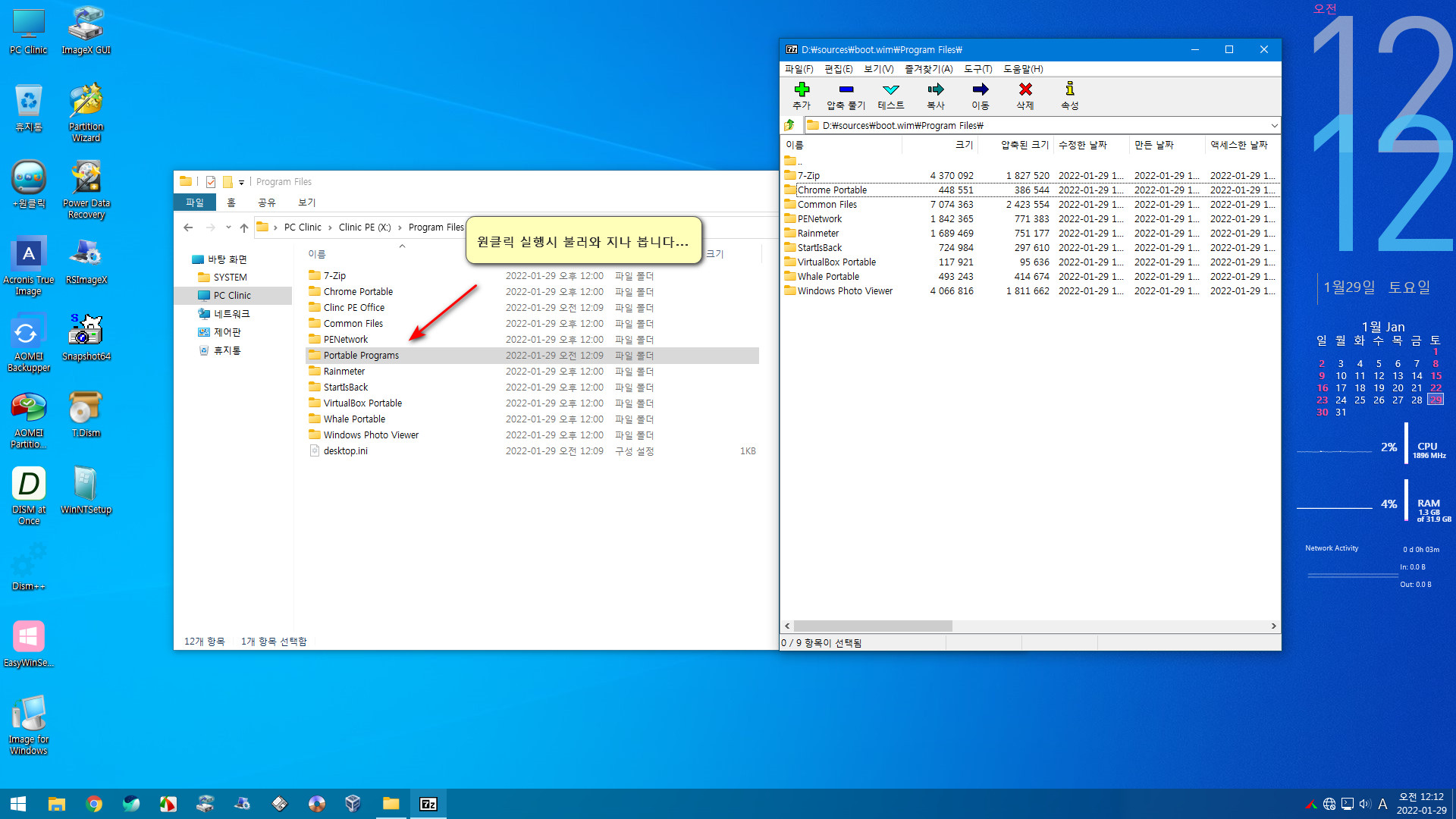Open the 즐겨찾기(A) menu in 7-Zip
The image size is (1456, 819).
(928, 69)
